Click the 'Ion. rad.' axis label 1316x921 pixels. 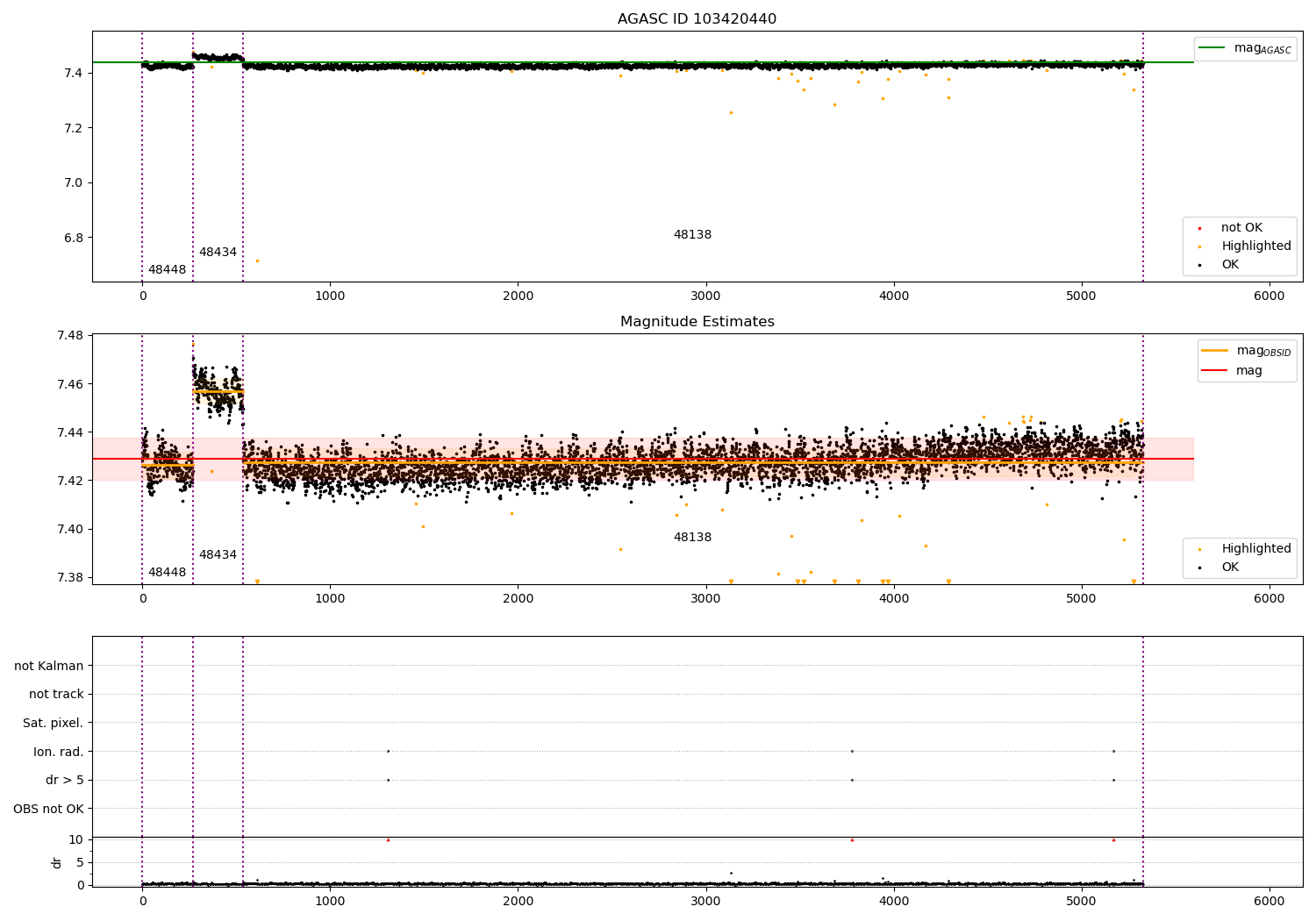pyautogui.click(x=59, y=753)
